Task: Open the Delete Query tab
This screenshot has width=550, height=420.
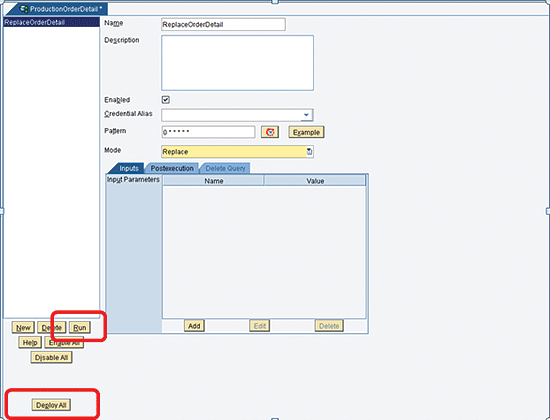Action: pyautogui.click(x=225, y=168)
